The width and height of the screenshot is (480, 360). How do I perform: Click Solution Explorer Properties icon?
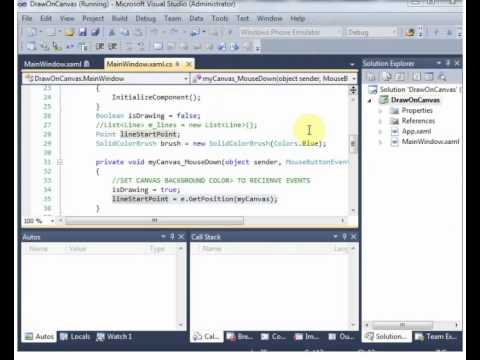point(372,77)
